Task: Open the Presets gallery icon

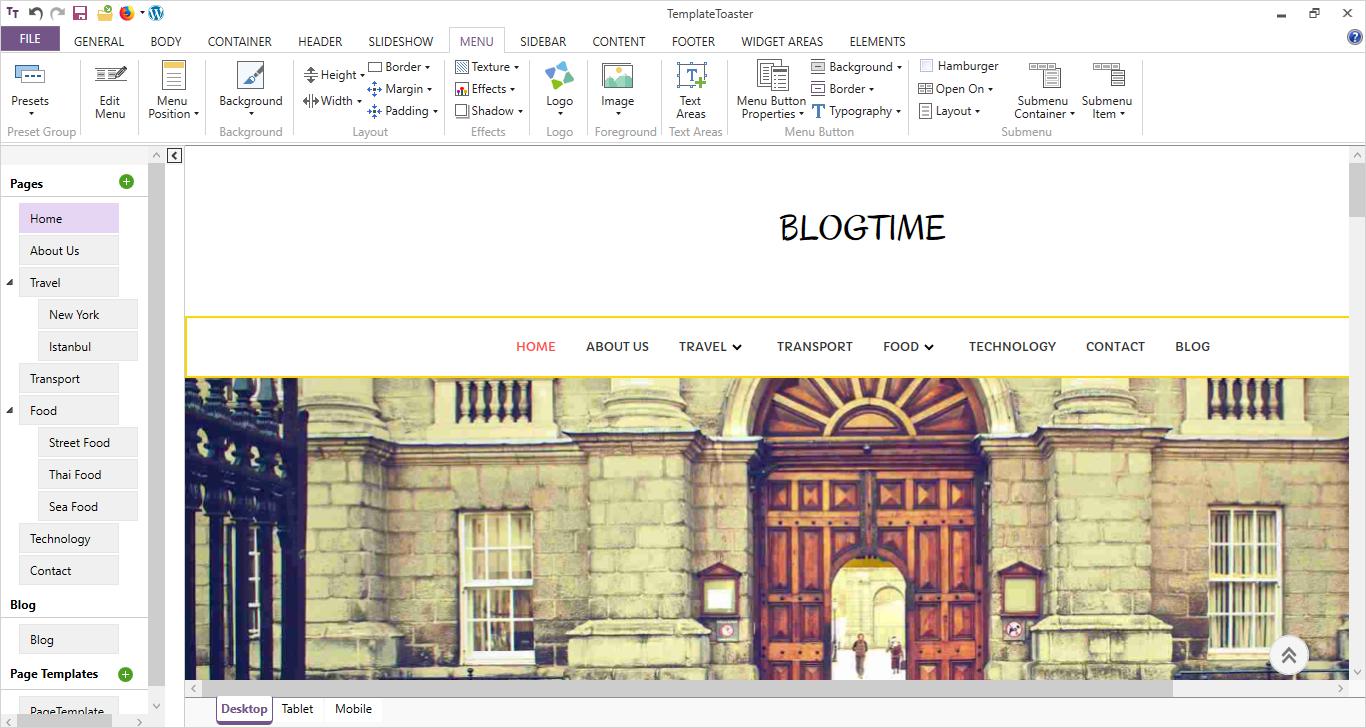Action: tap(29, 77)
